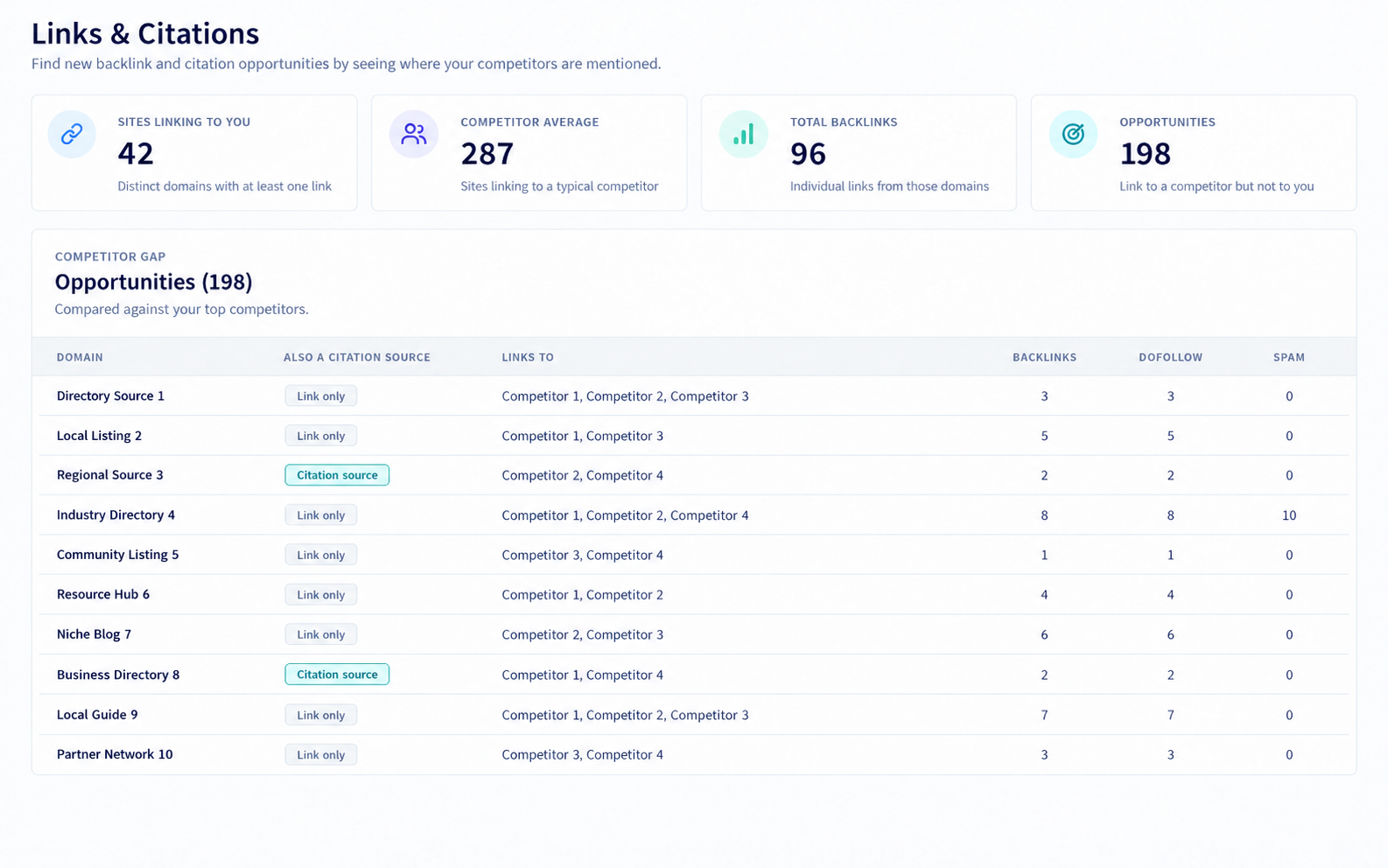Sort by the Backlinks column header
The height and width of the screenshot is (868, 1388).
(1044, 357)
